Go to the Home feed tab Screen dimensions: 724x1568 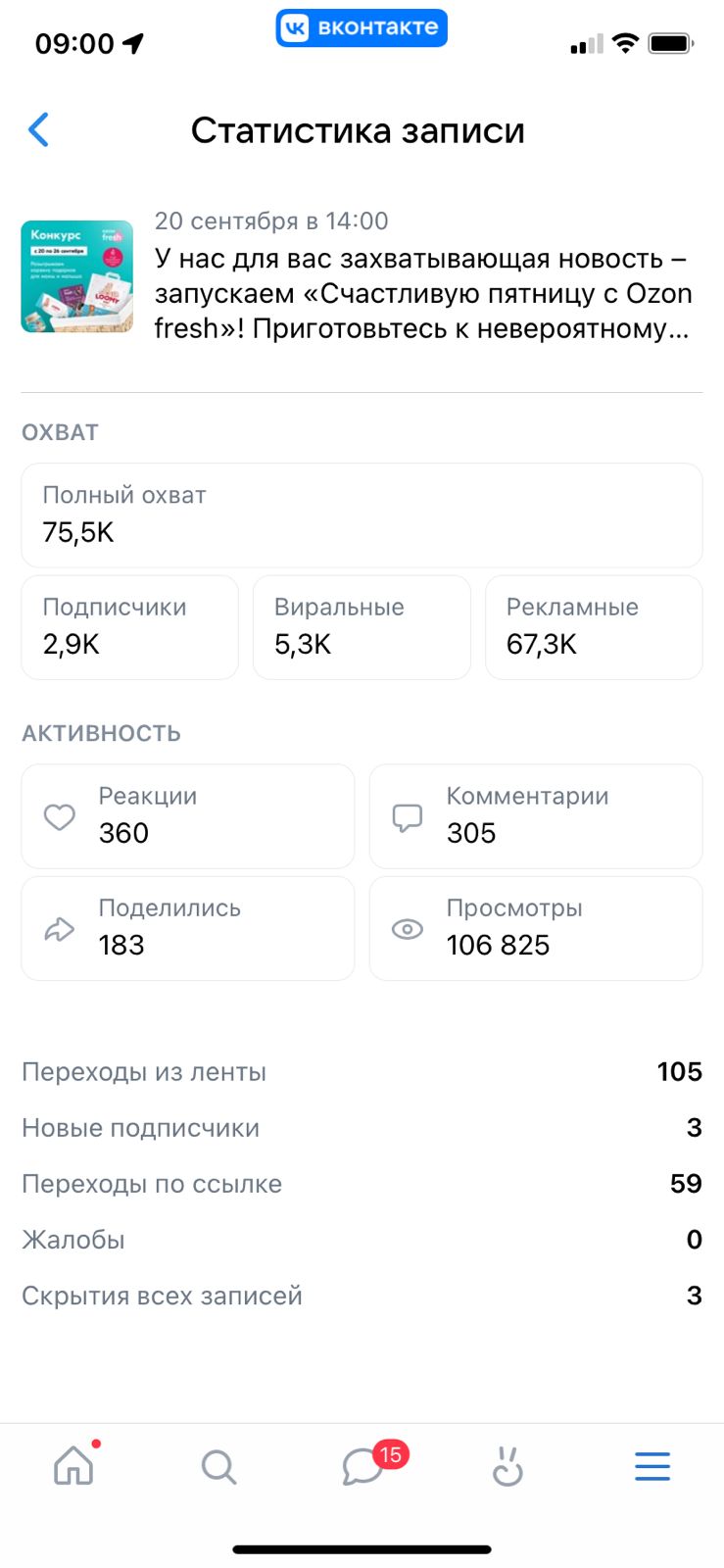73,1467
